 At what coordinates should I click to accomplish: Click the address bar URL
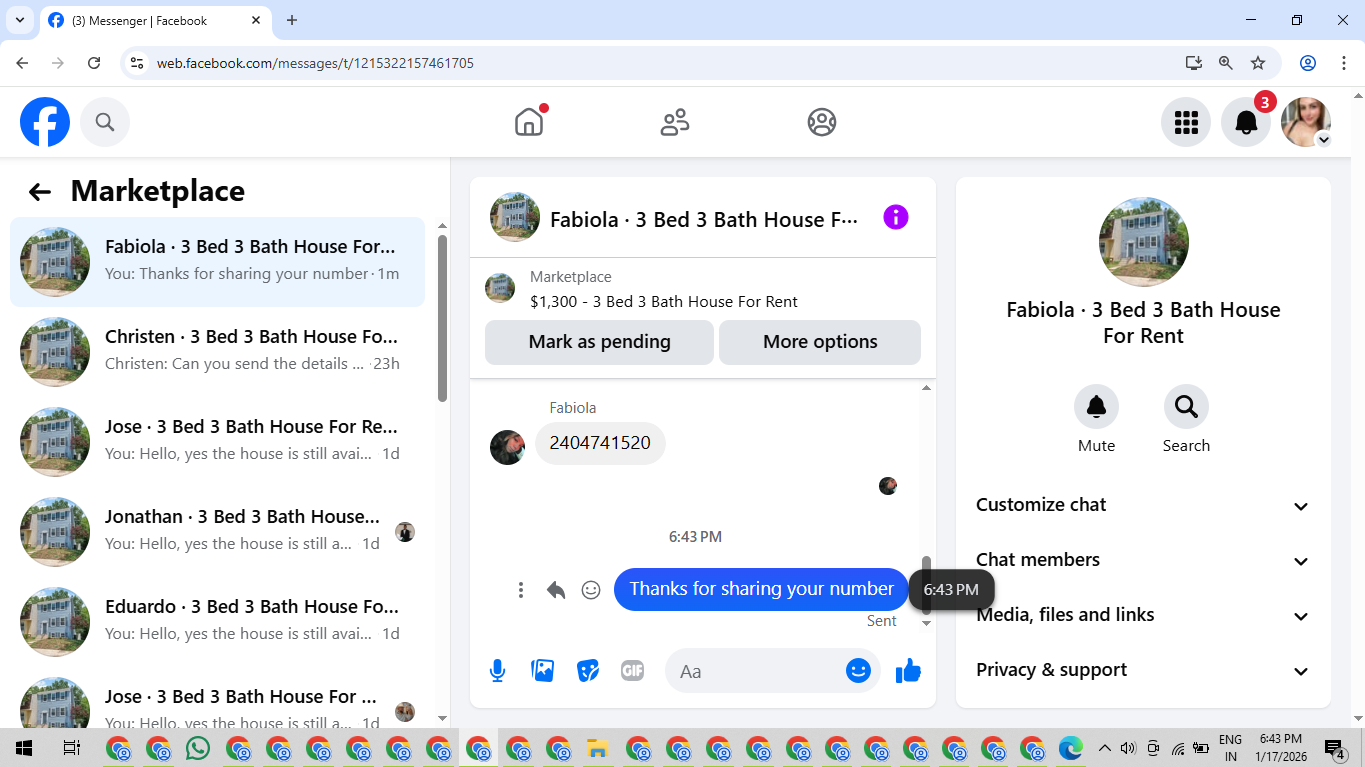315,63
